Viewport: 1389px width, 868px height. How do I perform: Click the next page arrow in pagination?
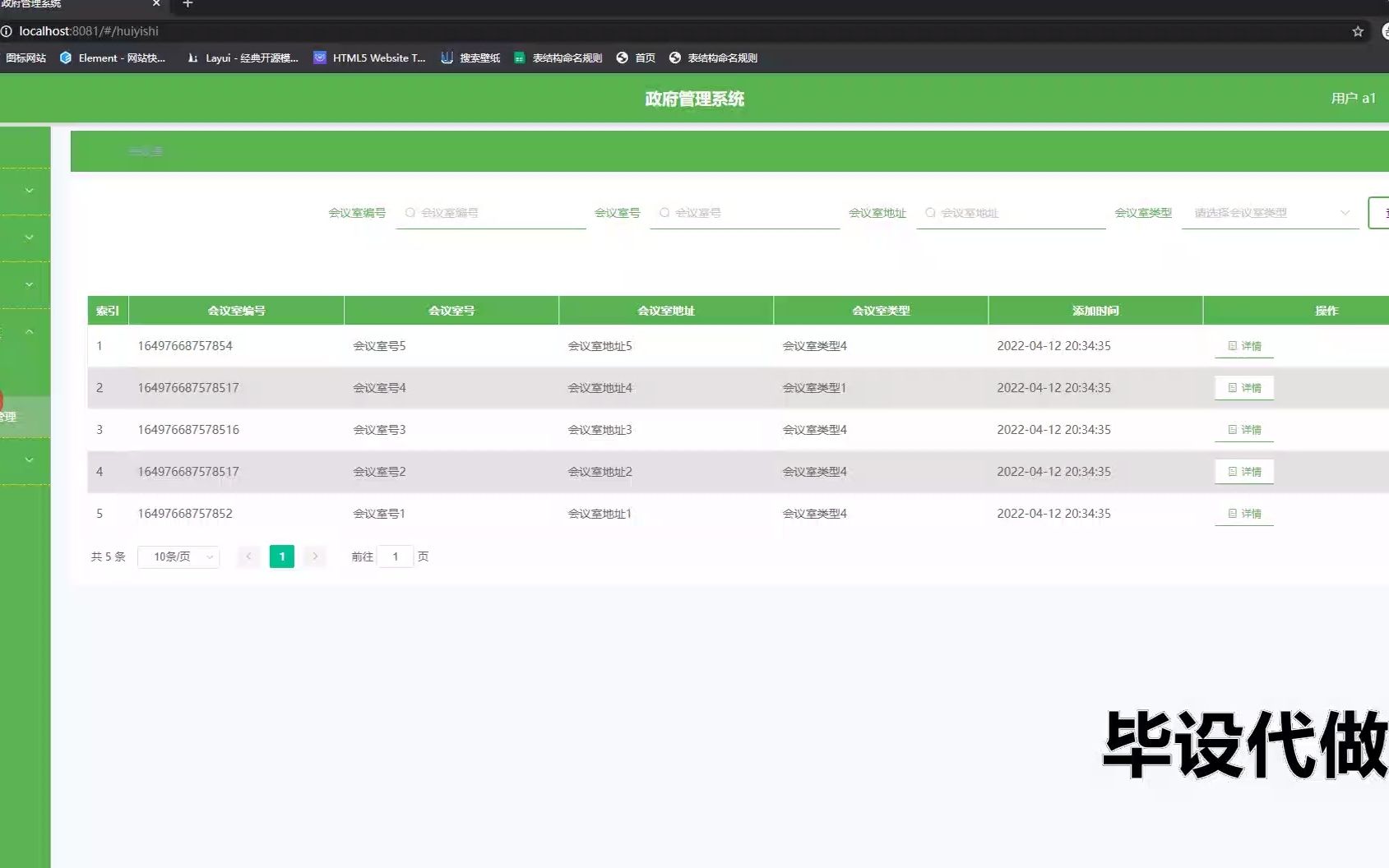(315, 556)
